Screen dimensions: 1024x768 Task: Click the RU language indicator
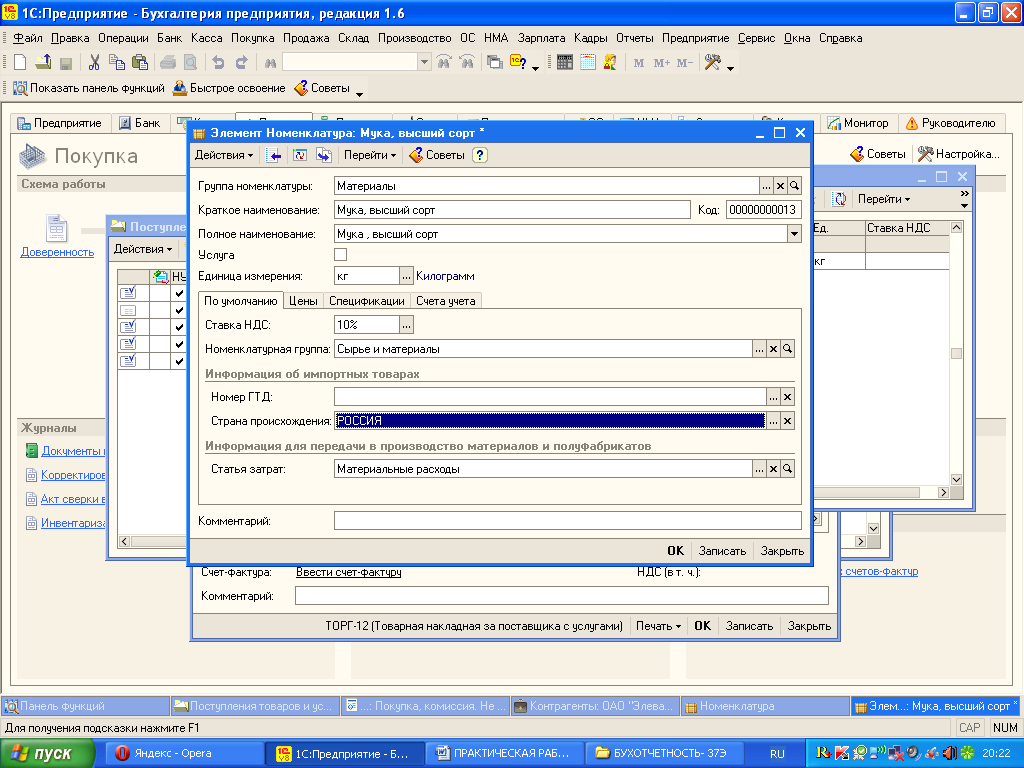[777, 754]
